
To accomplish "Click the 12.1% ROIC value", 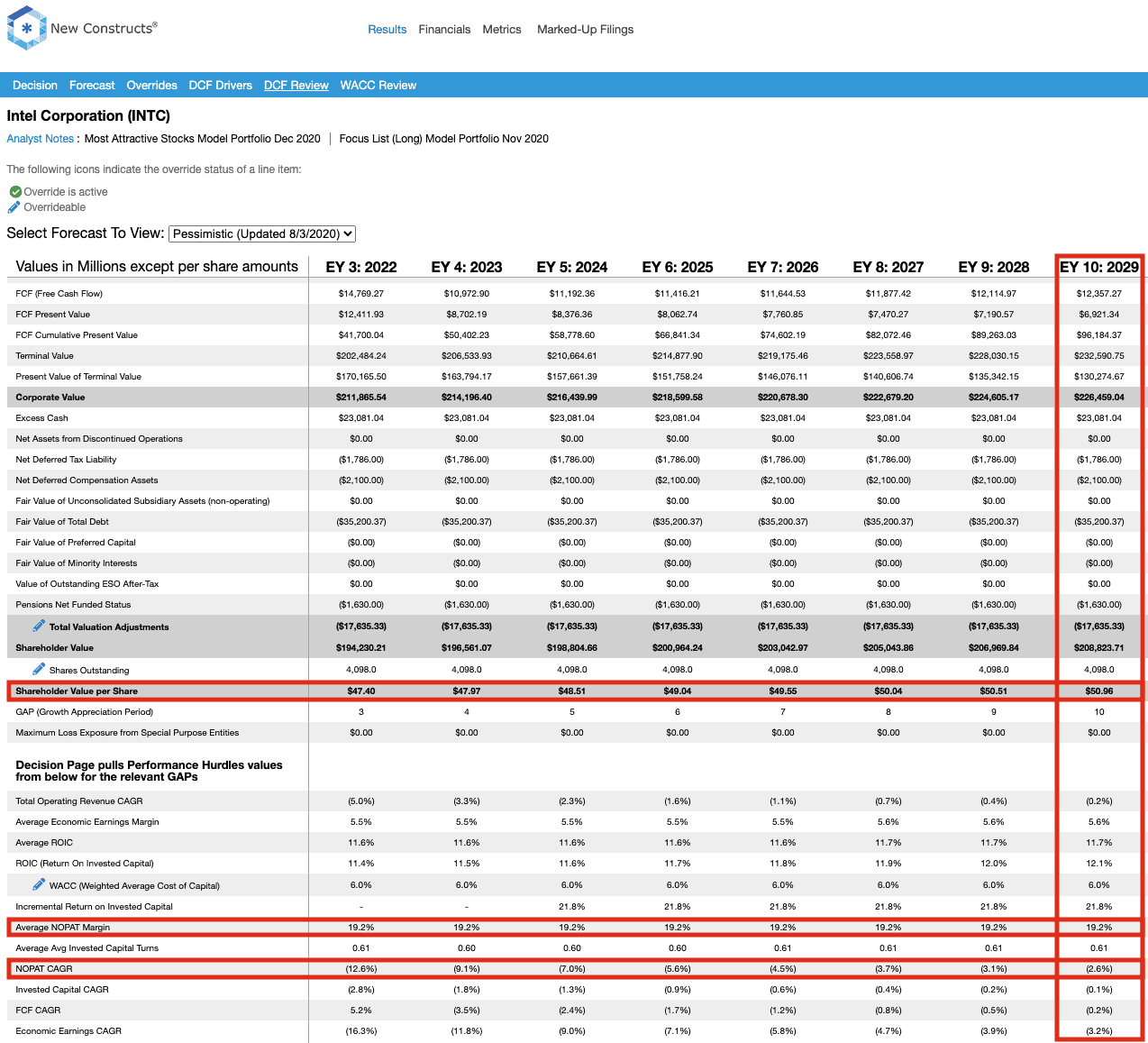I will [x=1099, y=864].
